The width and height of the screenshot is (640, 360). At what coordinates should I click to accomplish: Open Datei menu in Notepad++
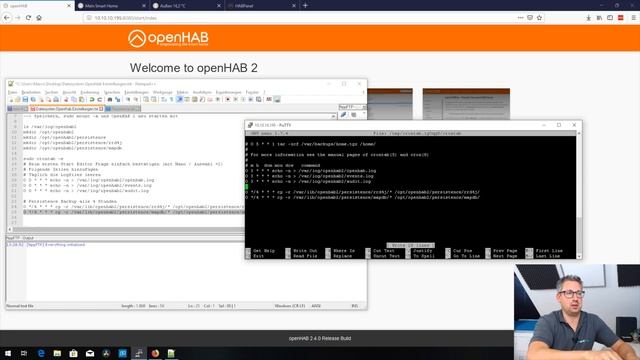point(12,92)
